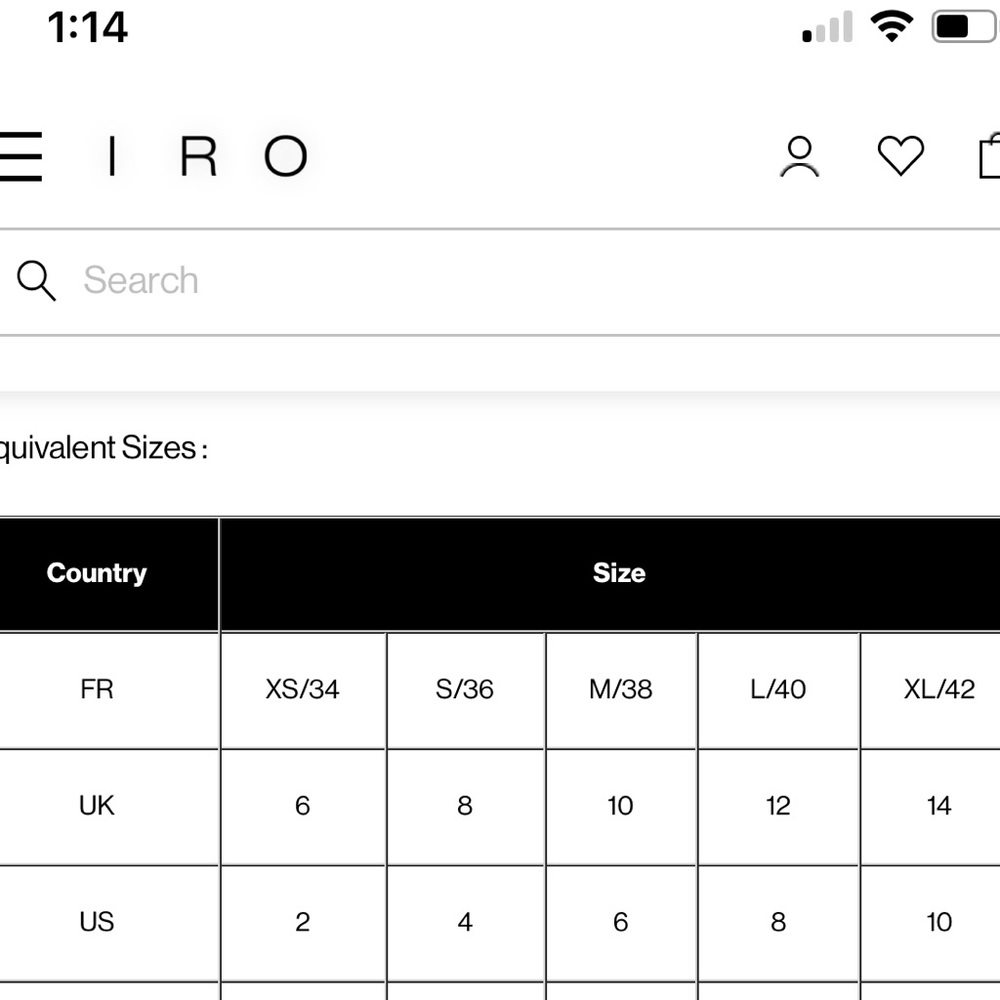Tap the US row label
Screen dimensions: 1000x1000
click(109, 923)
